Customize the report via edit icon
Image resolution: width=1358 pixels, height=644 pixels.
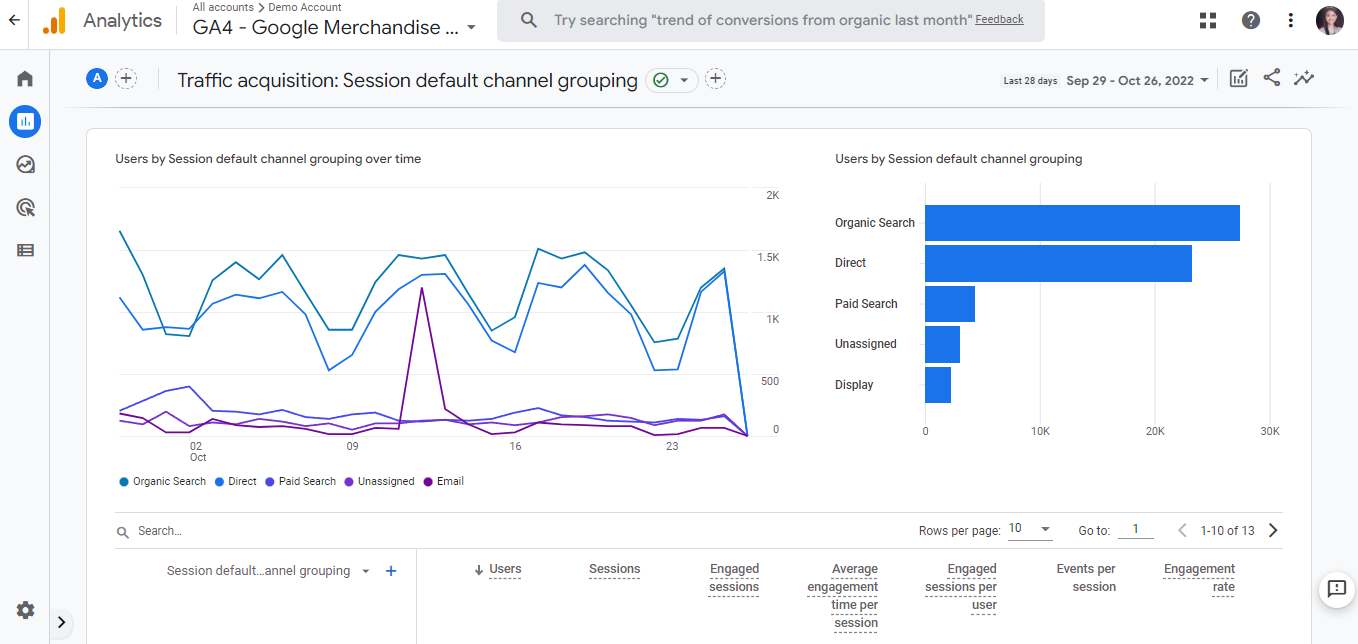(x=1238, y=78)
